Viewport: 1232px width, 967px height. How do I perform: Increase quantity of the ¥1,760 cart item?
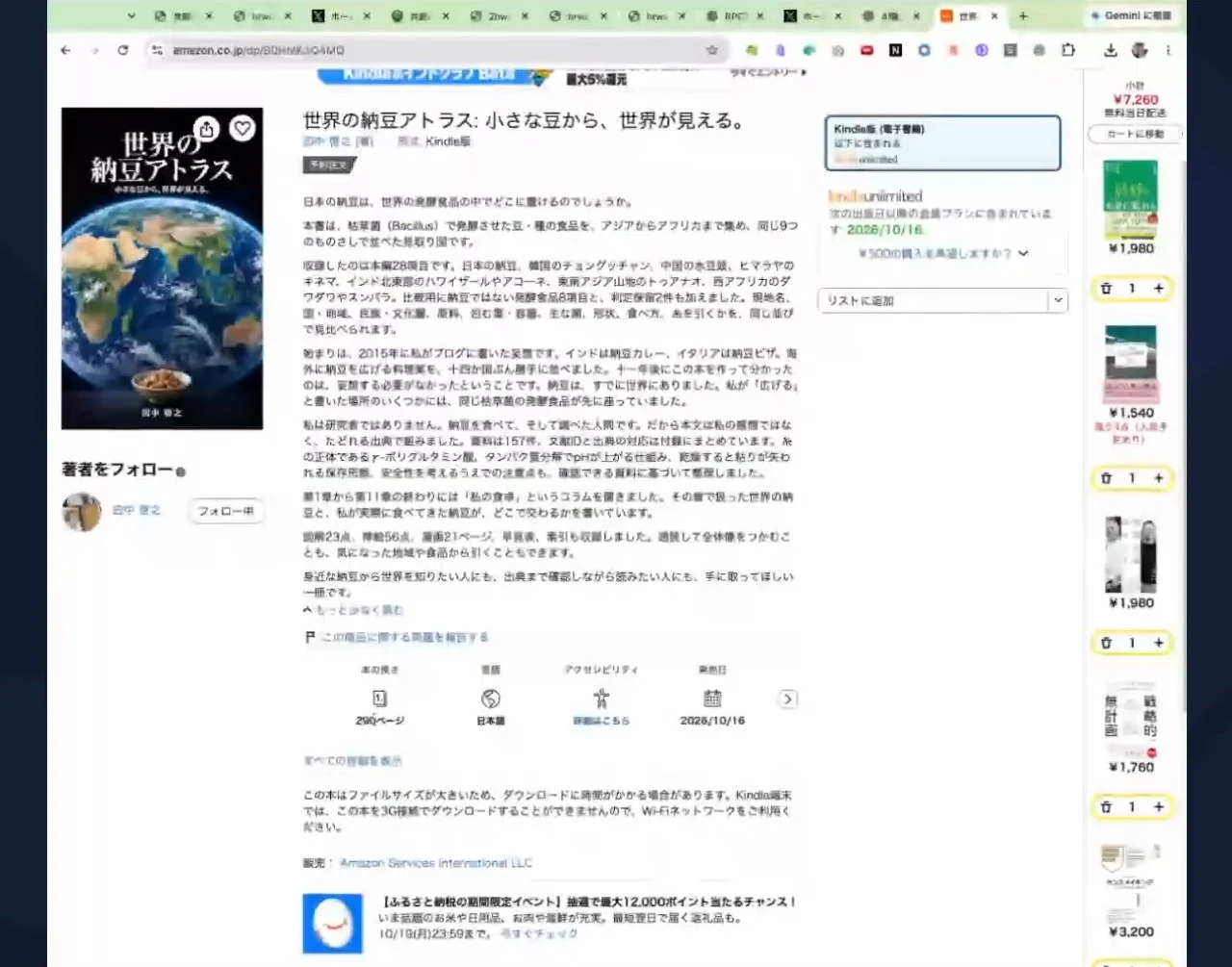1159,807
